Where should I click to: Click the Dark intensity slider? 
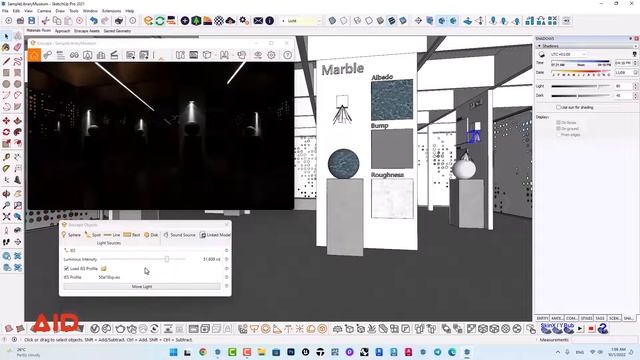point(580,96)
